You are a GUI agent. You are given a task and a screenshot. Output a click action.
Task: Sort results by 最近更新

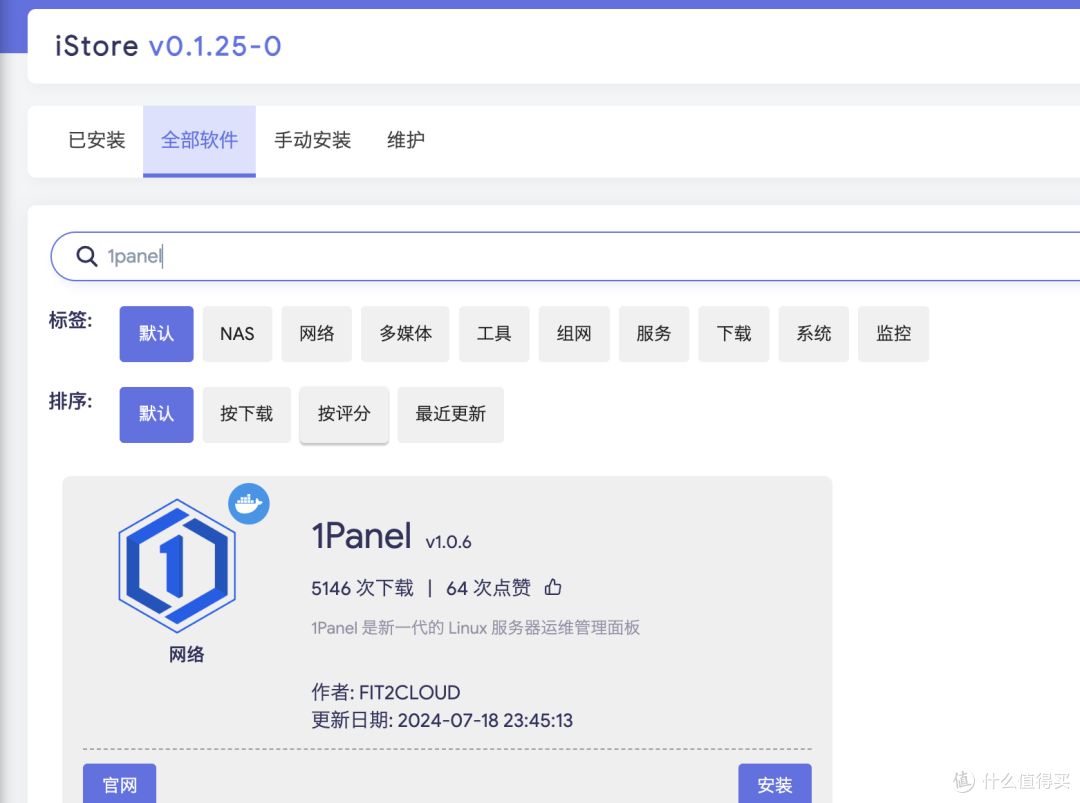(x=450, y=414)
